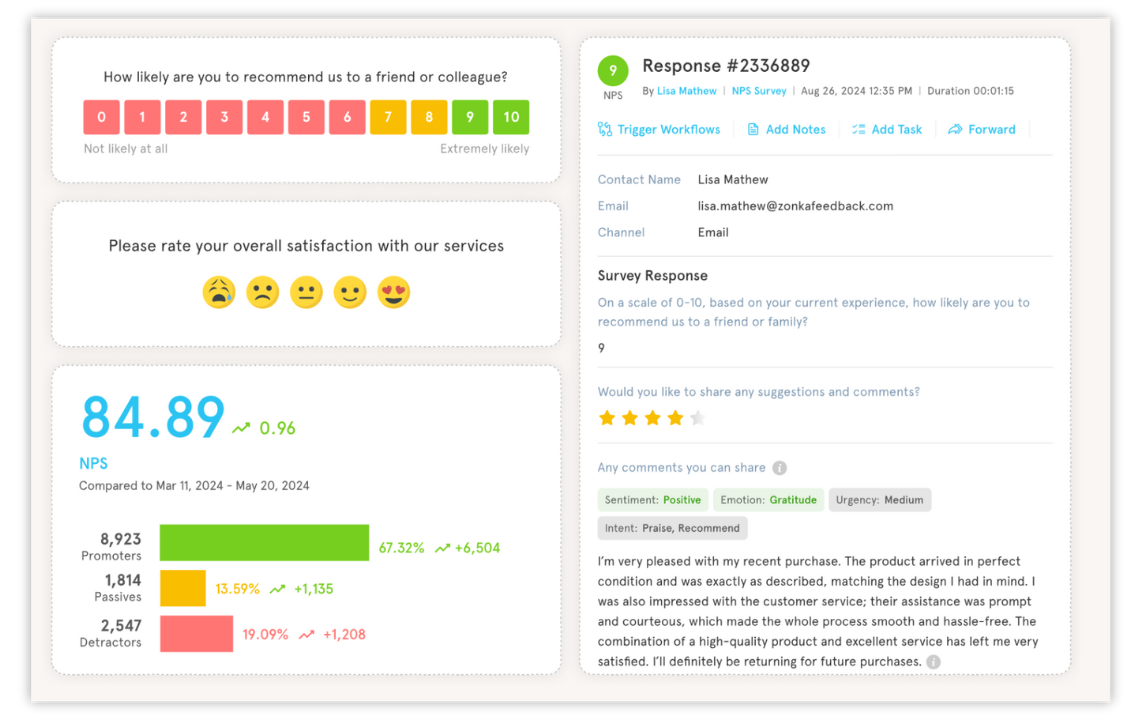This screenshot has height=720, width=1140.
Task: Open the Lisa Mathew contact link
Action: [686, 90]
